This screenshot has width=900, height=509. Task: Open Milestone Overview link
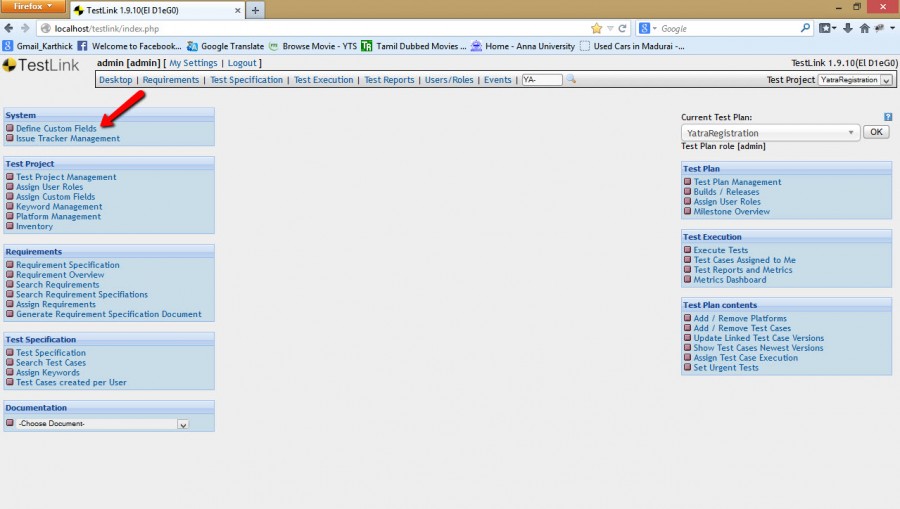(x=731, y=211)
